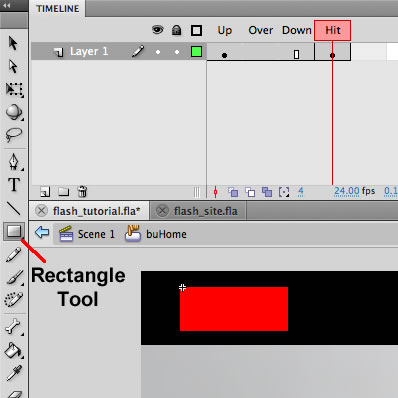Select the 3D Rotation tool

click(14, 112)
